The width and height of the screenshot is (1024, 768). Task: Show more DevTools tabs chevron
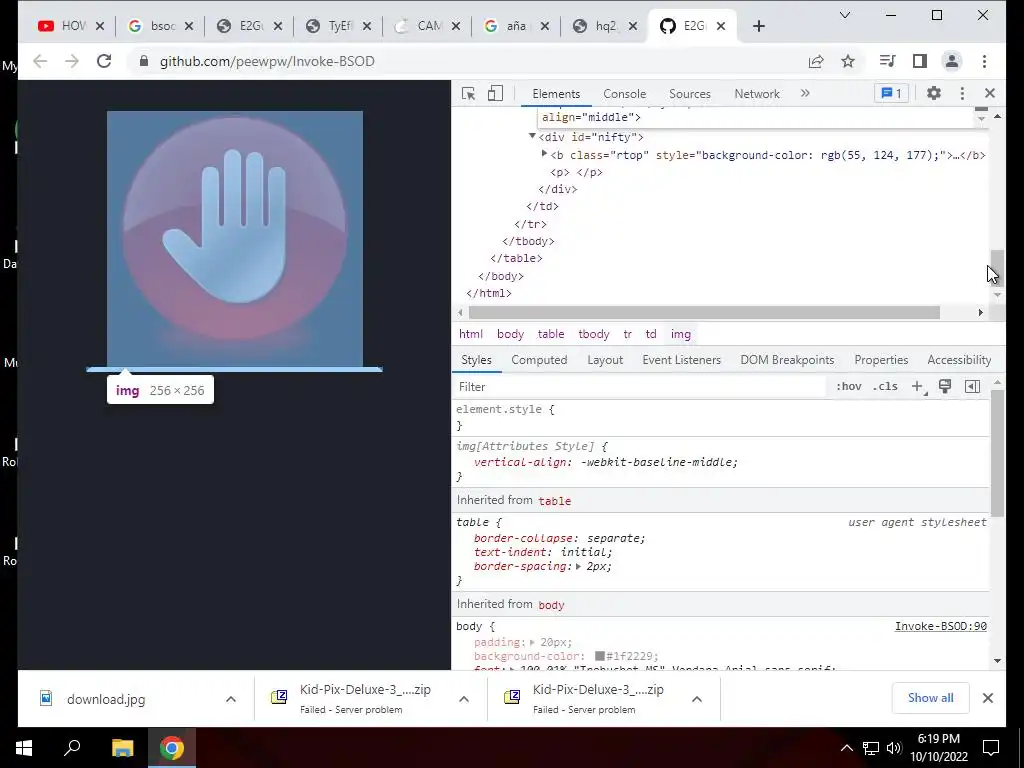[x=805, y=93]
